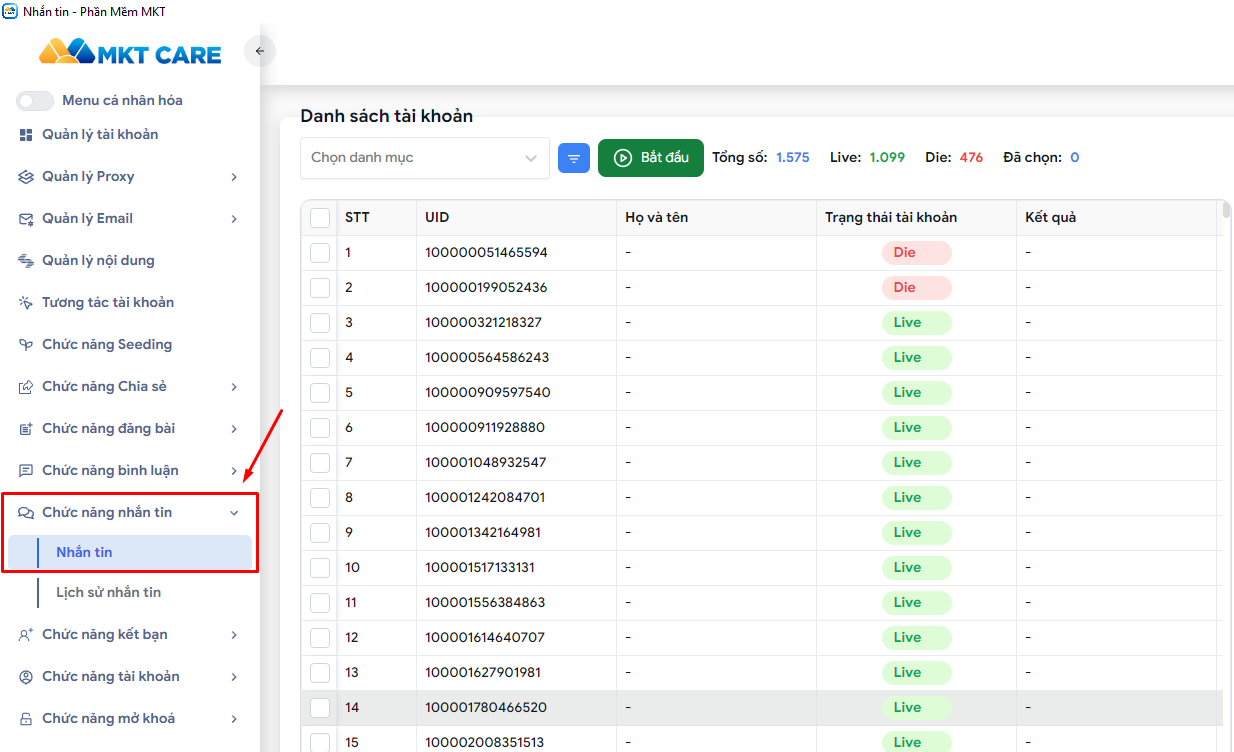The height and width of the screenshot is (752, 1234).
Task: Click the Trạng thái tài khoản column header
Action: [x=916, y=218]
